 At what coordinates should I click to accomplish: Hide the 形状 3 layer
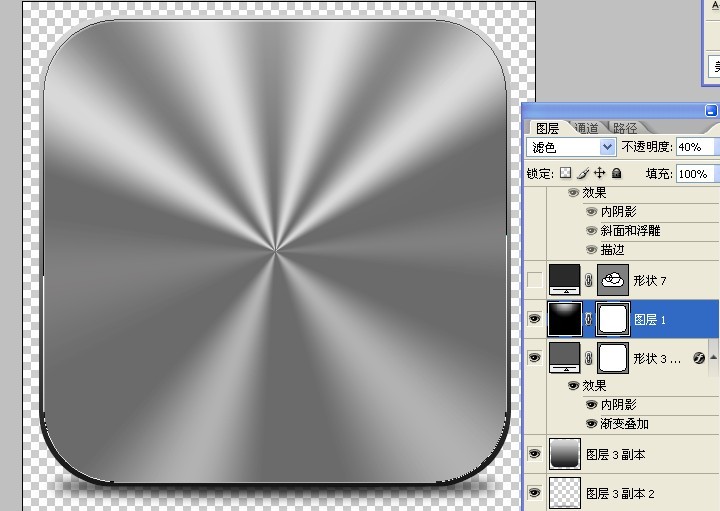click(x=534, y=358)
